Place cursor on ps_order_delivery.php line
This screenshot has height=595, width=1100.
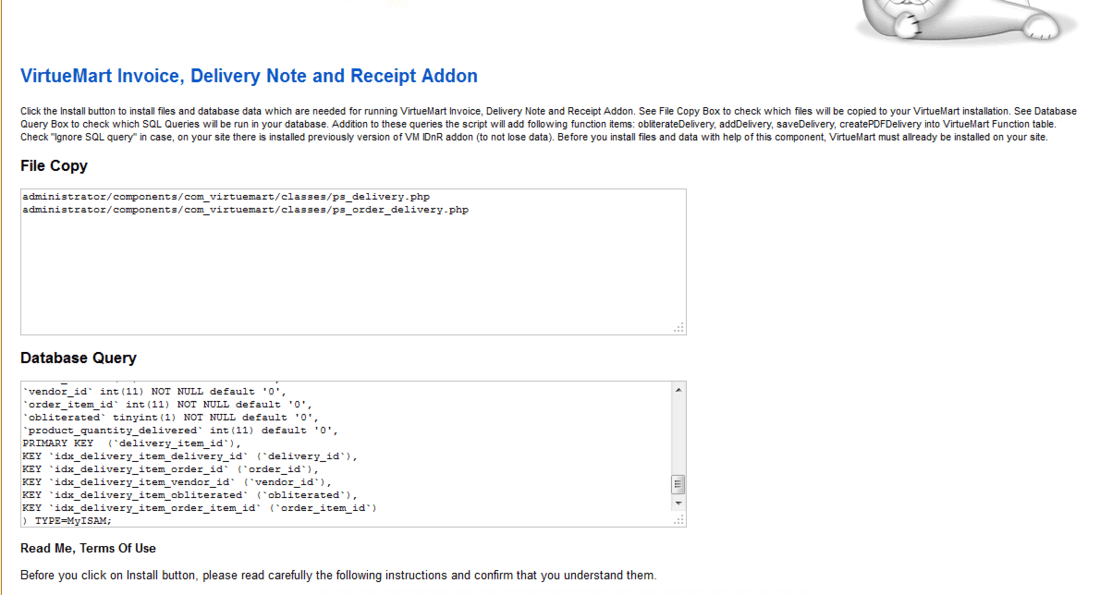click(x=246, y=210)
